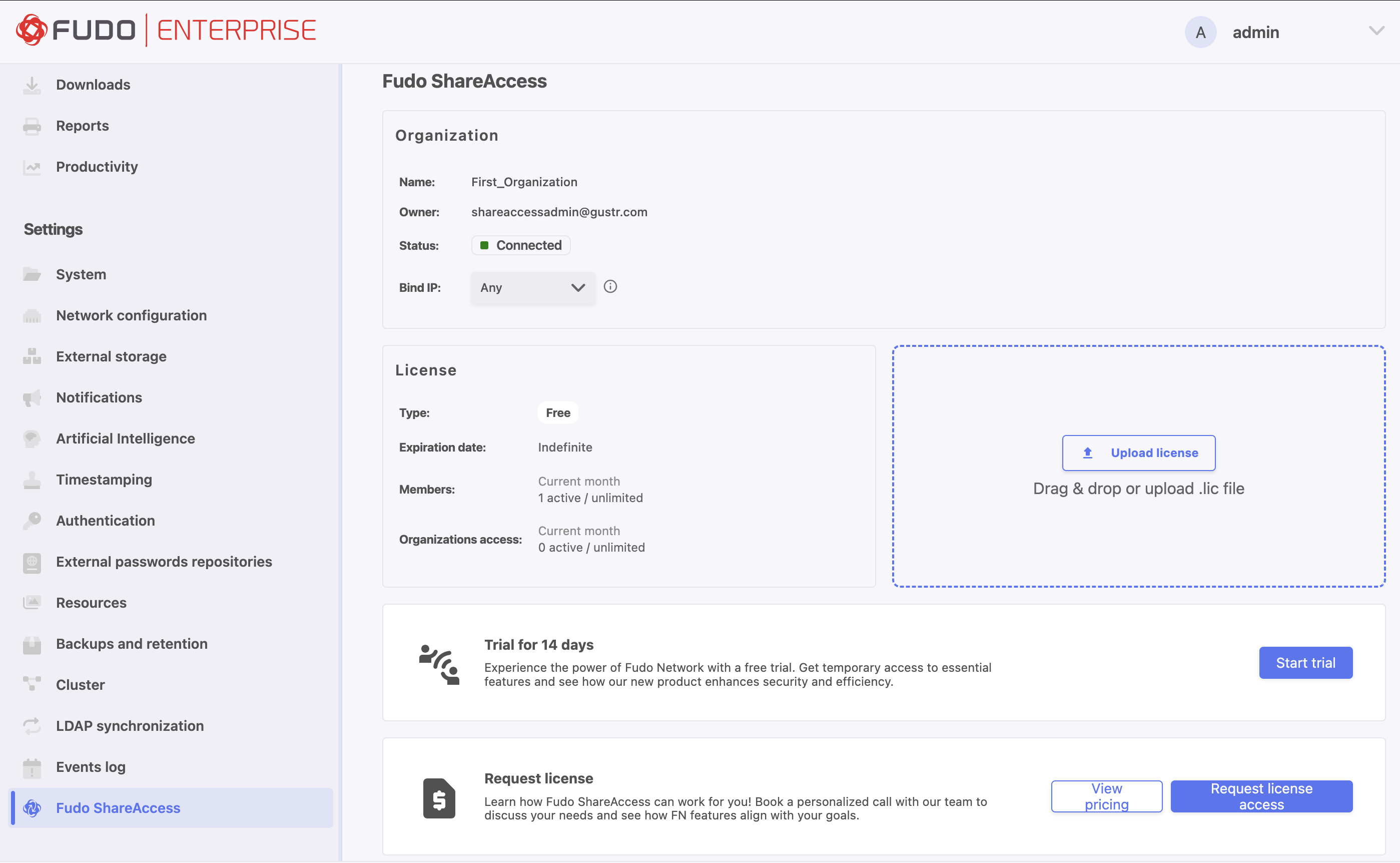Click the Artificial Intelligence head icon

pyautogui.click(x=32, y=439)
